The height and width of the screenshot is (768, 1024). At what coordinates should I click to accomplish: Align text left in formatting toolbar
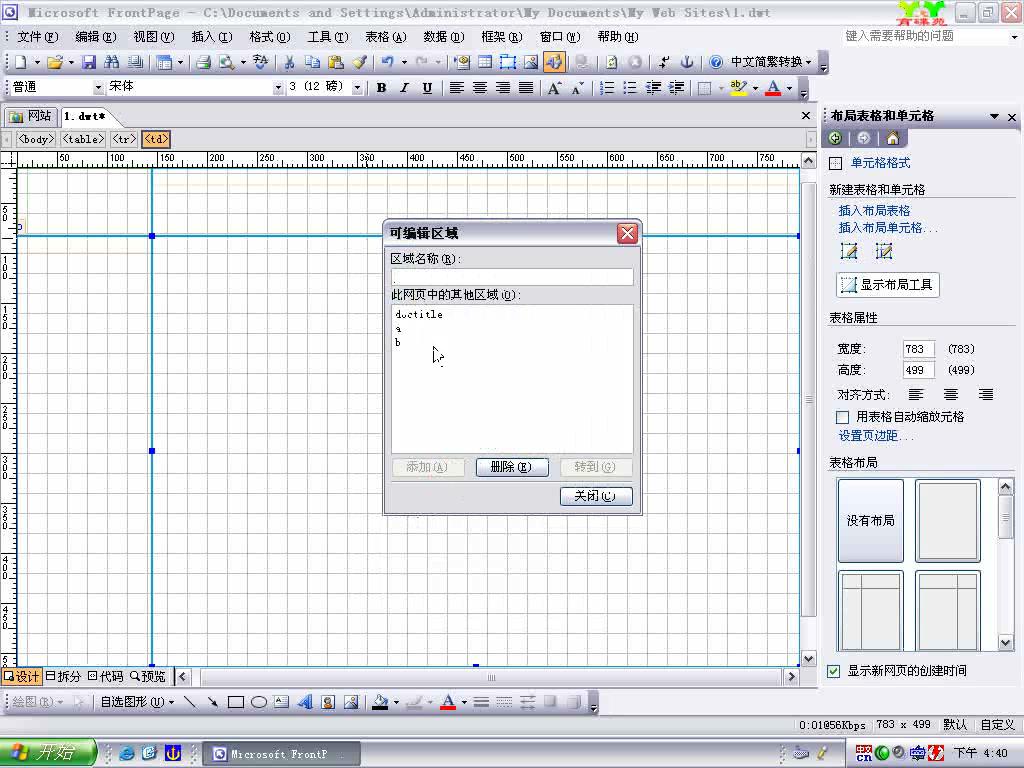click(x=456, y=88)
